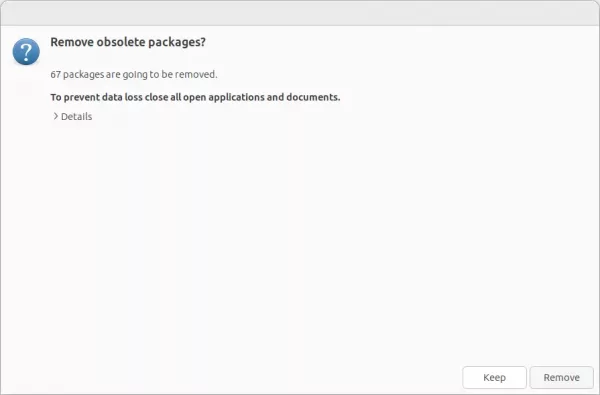The width and height of the screenshot is (600, 395).
Task: Click the word 'Remove' in heading
Action: tap(72, 42)
